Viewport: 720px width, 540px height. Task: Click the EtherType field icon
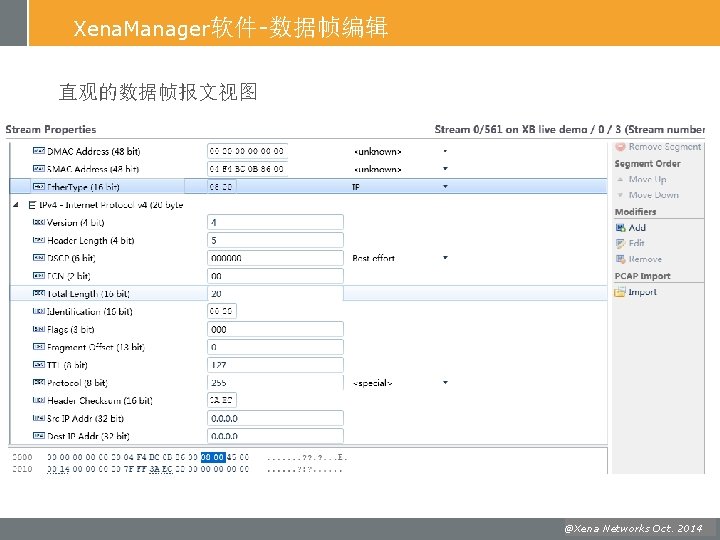[39, 186]
